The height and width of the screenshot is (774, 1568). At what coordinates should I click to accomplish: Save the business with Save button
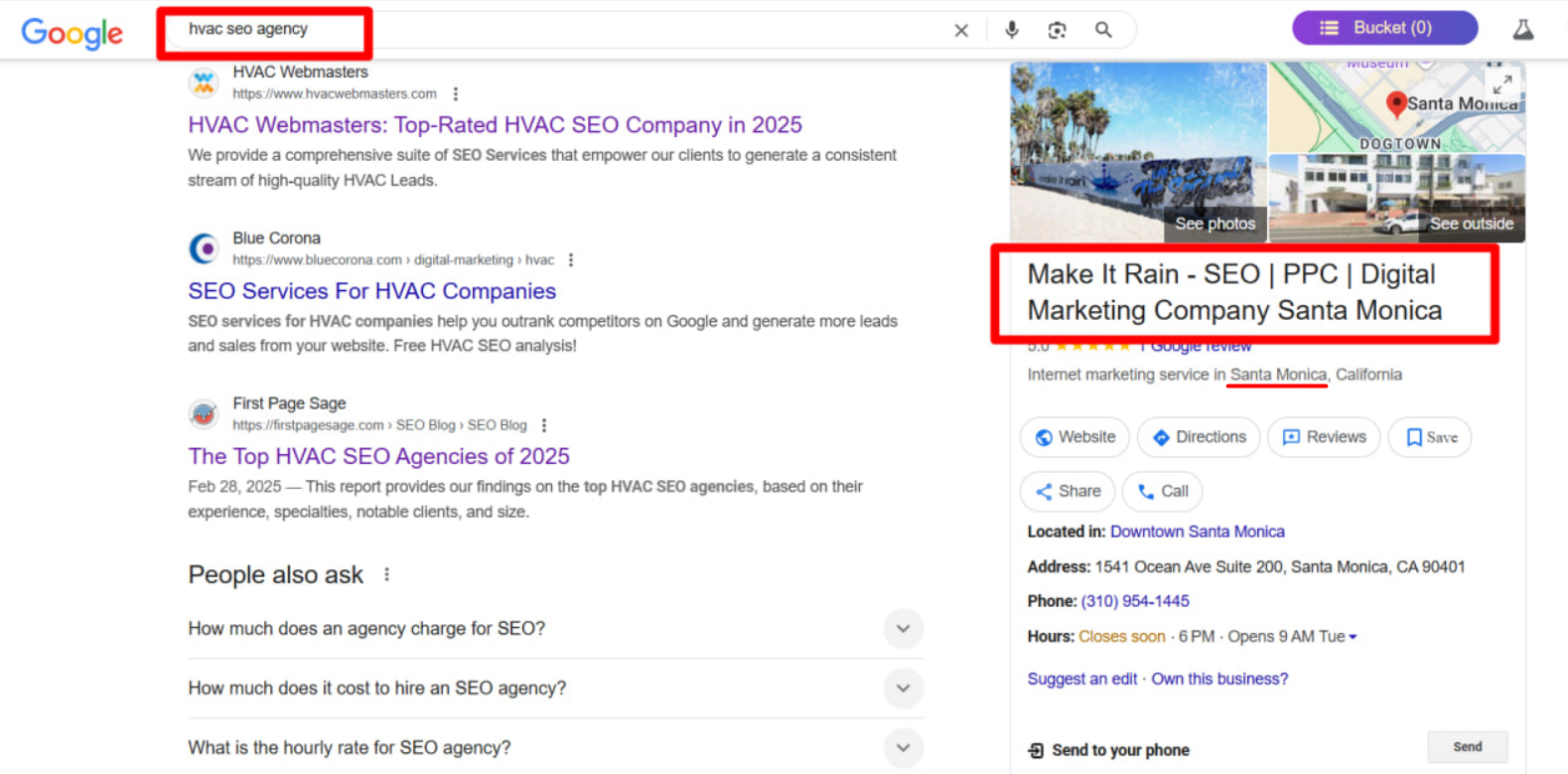coord(1430,437)
